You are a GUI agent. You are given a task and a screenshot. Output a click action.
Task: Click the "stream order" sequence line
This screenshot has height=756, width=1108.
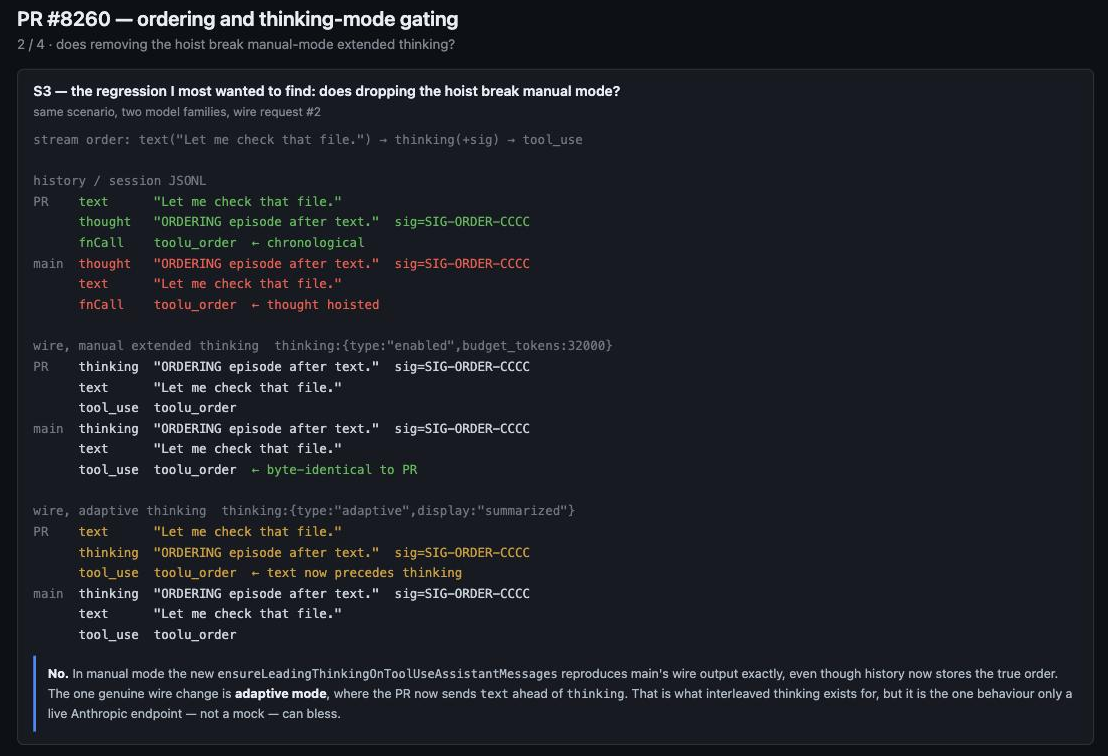click(x=308, y=140)
